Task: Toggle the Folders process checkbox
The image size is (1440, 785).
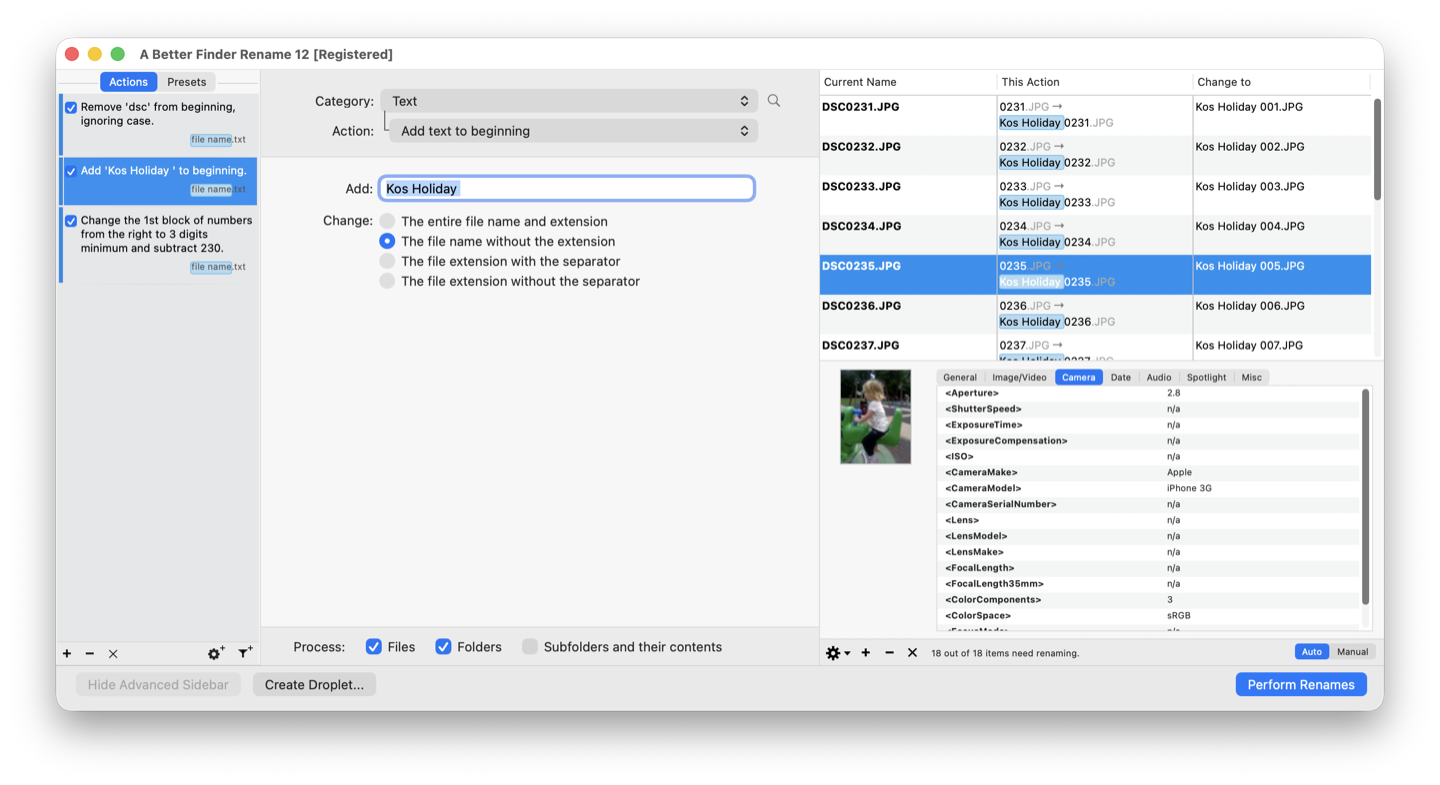Action: (x=443, y=647)
